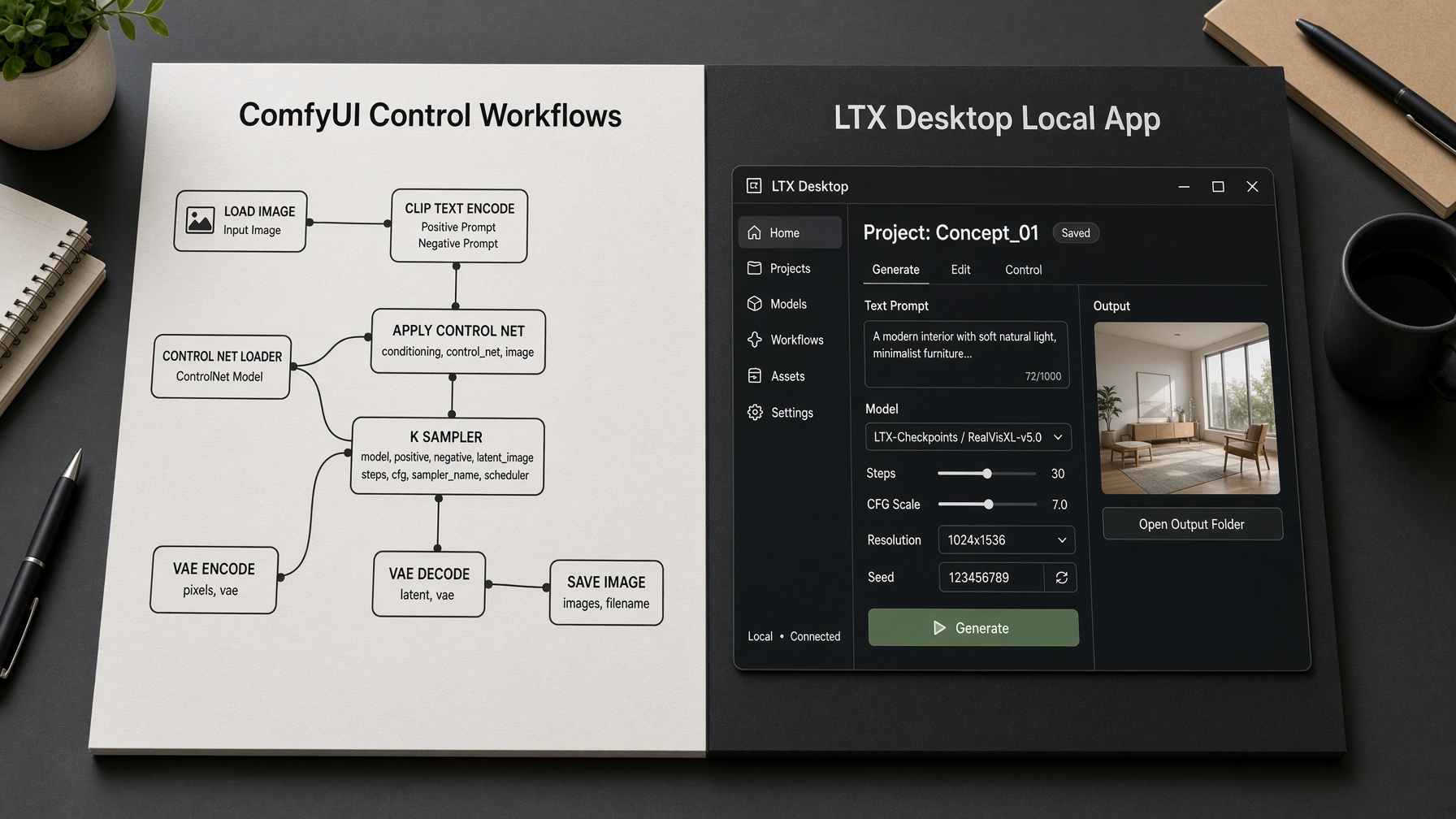Switch to the Control tab
The image size is (1456, 819).
click(1023, 270)
